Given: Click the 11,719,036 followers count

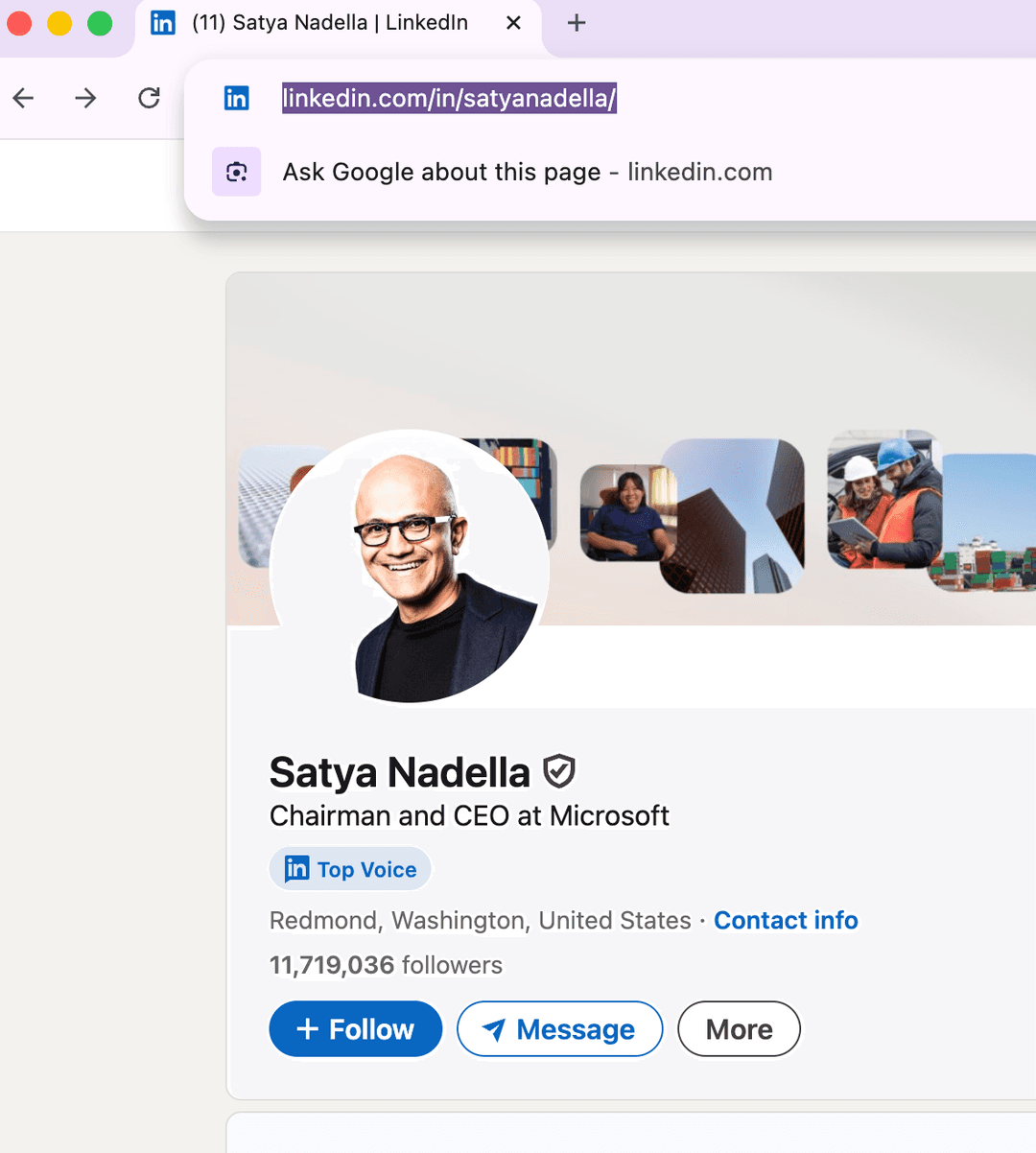Looking at the screenshot, I should point(386,965).
